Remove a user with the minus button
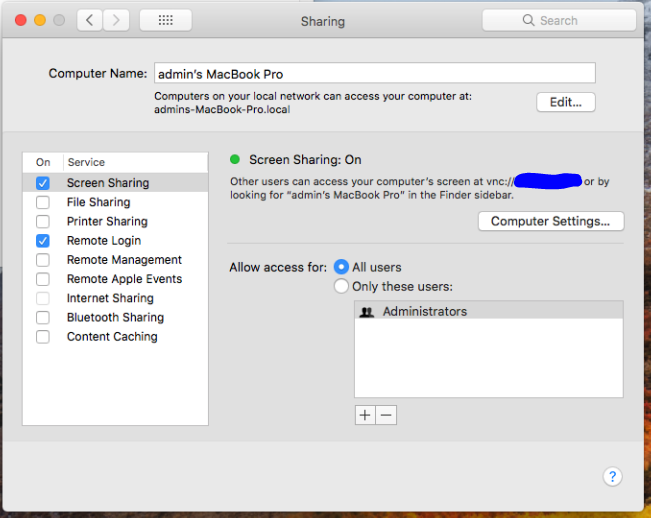This screenshot has height=518, width=651. point(386,415)
